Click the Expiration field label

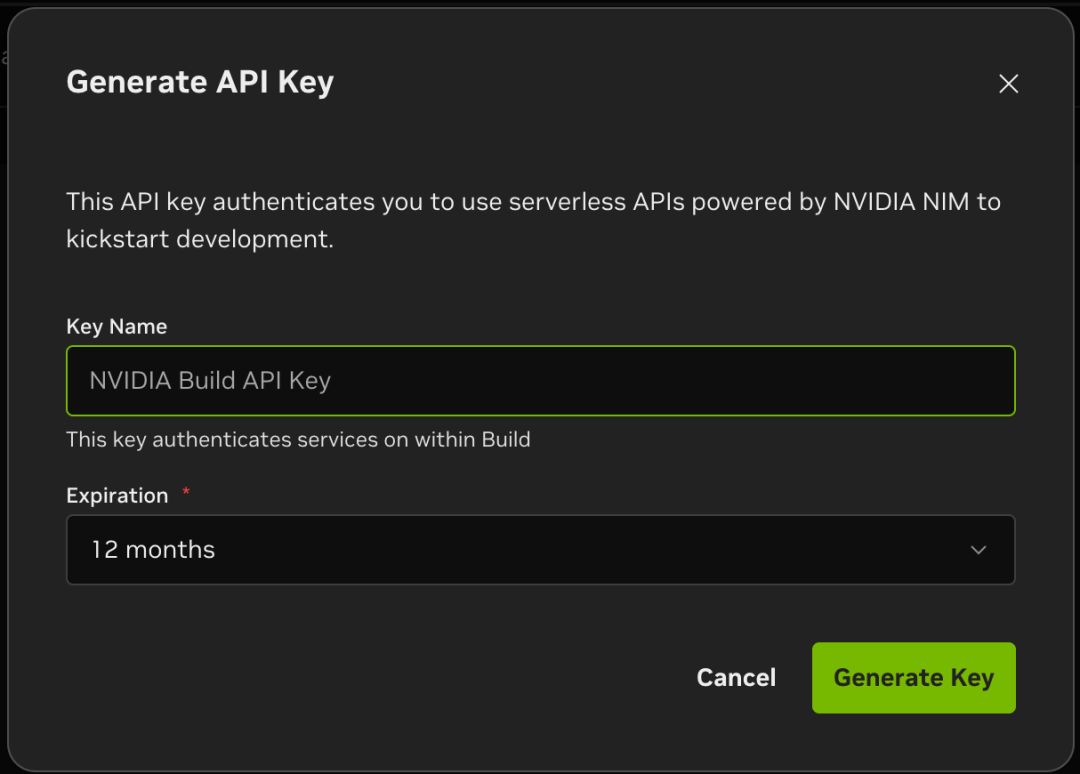(x=117, y=494)
